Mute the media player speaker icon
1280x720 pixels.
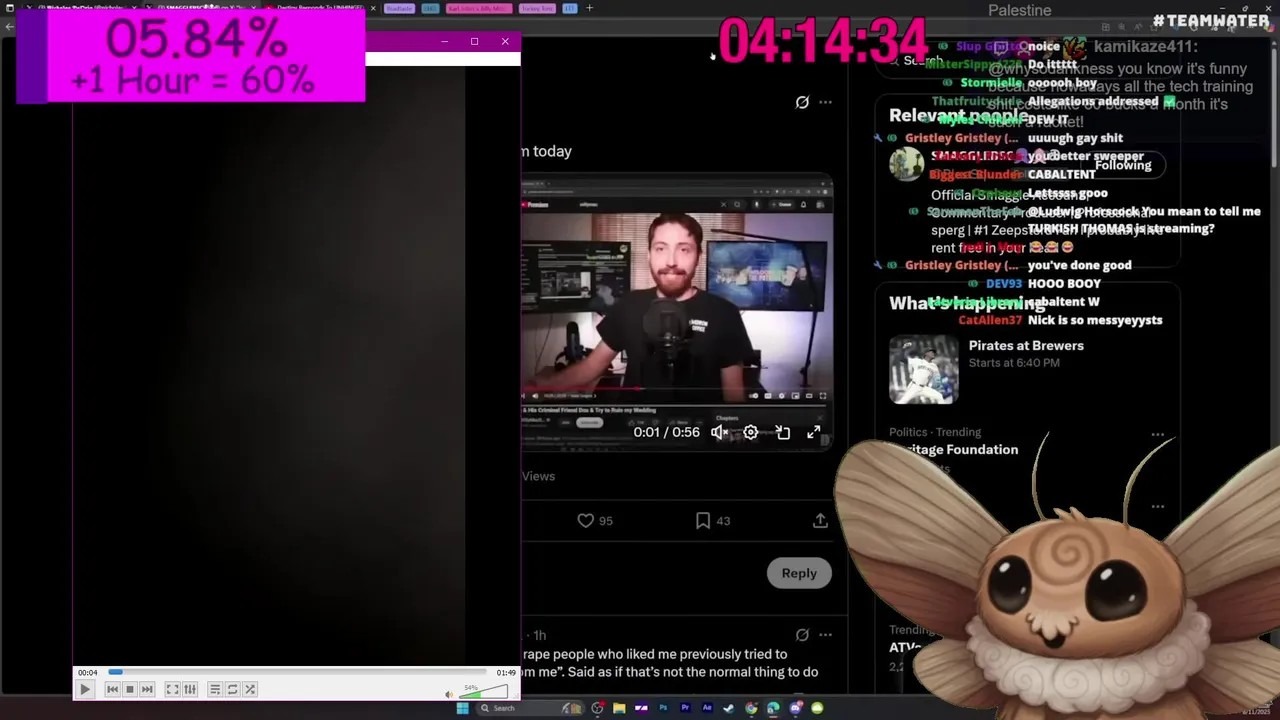449,694
